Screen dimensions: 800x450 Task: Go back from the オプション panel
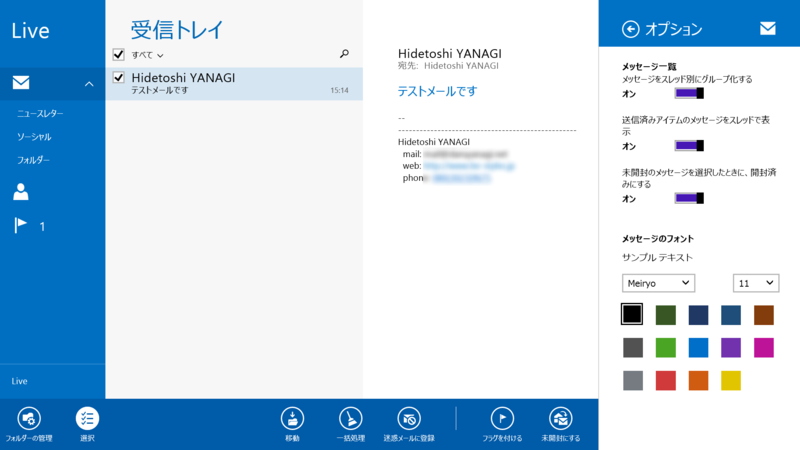(x=631, y=29)
